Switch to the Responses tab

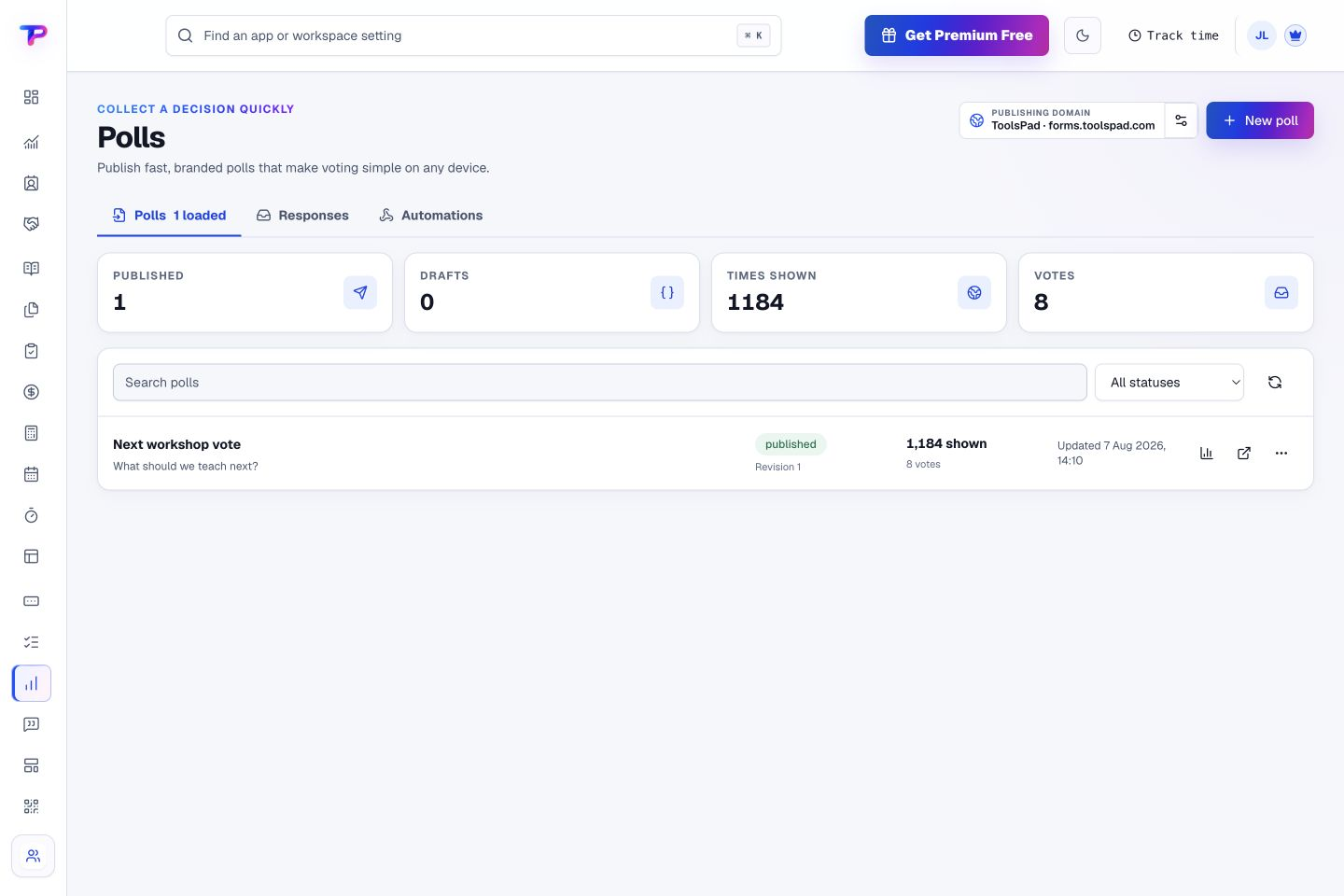point(302,216)
